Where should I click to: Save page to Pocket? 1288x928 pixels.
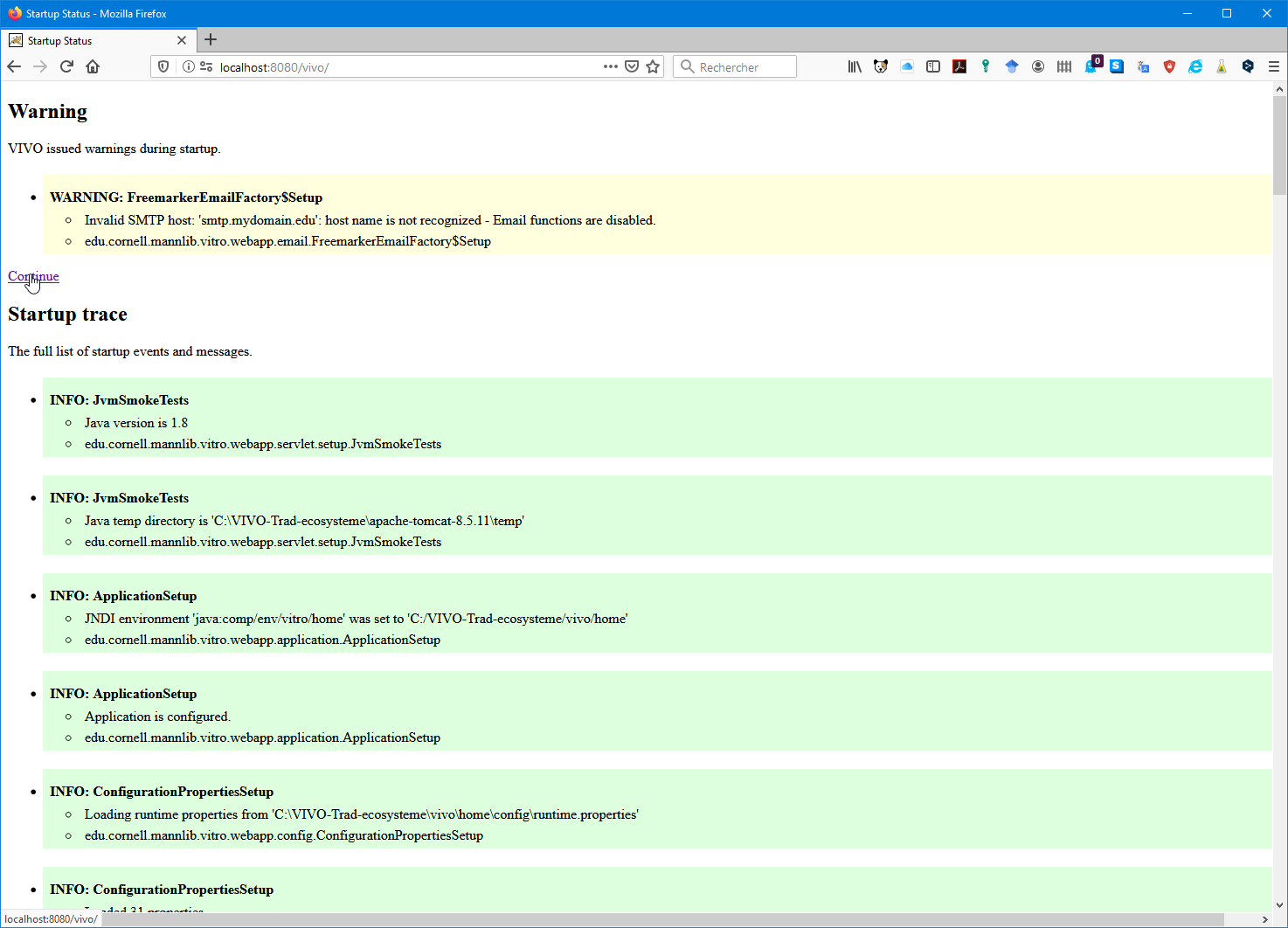pyautogui.click(x=632, y=66)
